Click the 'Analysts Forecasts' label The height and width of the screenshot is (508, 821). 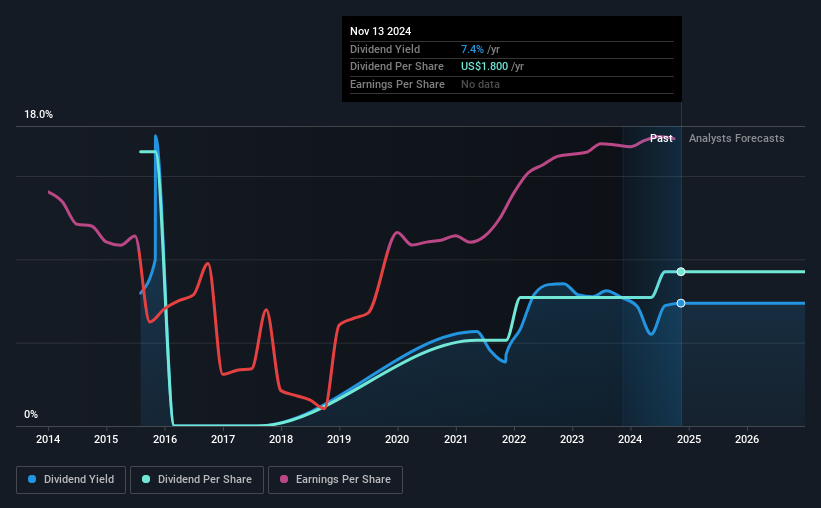pos(736,138)
